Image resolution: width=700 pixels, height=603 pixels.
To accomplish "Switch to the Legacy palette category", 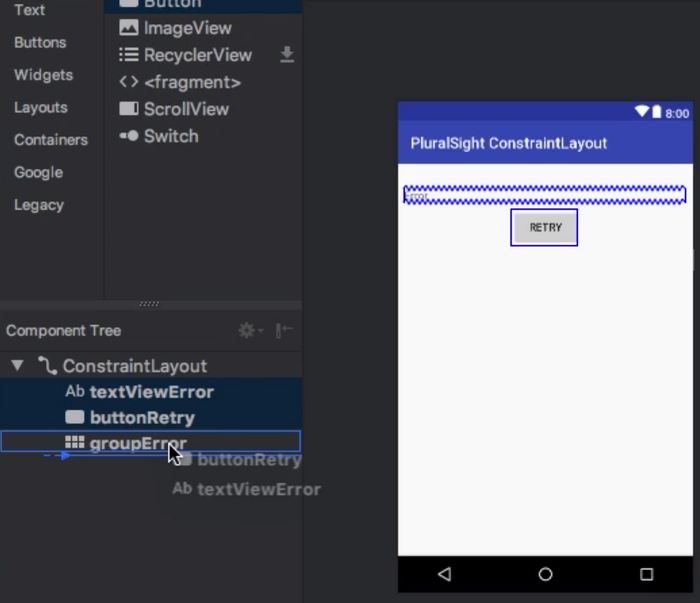I will tap(39, 204).
